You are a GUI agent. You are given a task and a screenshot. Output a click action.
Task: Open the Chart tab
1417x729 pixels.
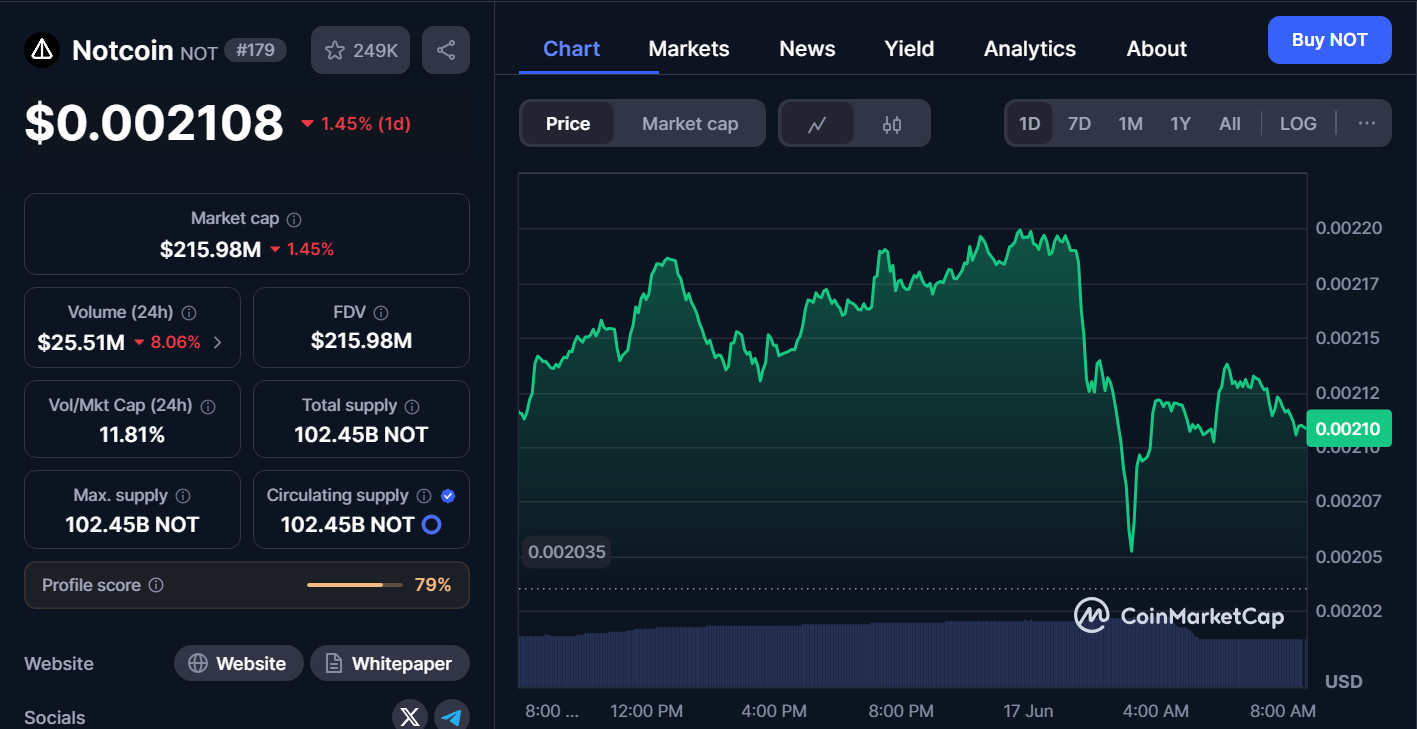[572, 48]
